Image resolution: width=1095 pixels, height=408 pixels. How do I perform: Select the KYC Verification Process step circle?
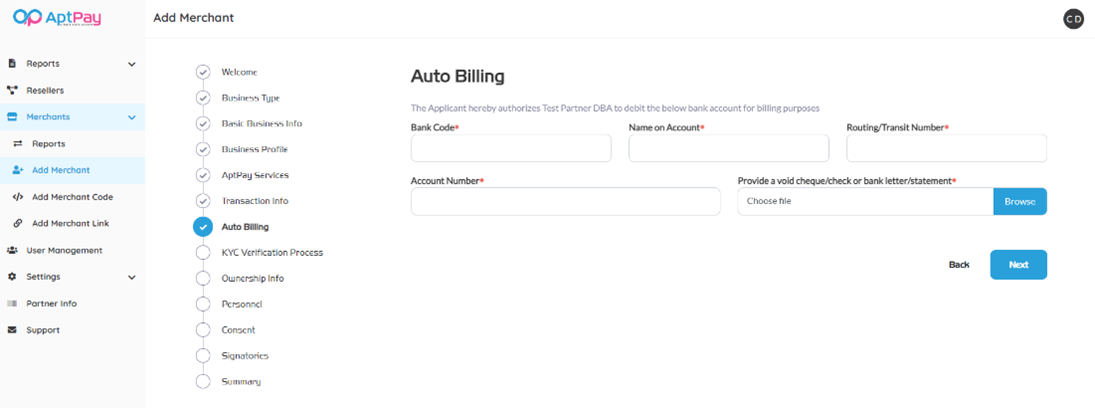(x=203, y=252)
